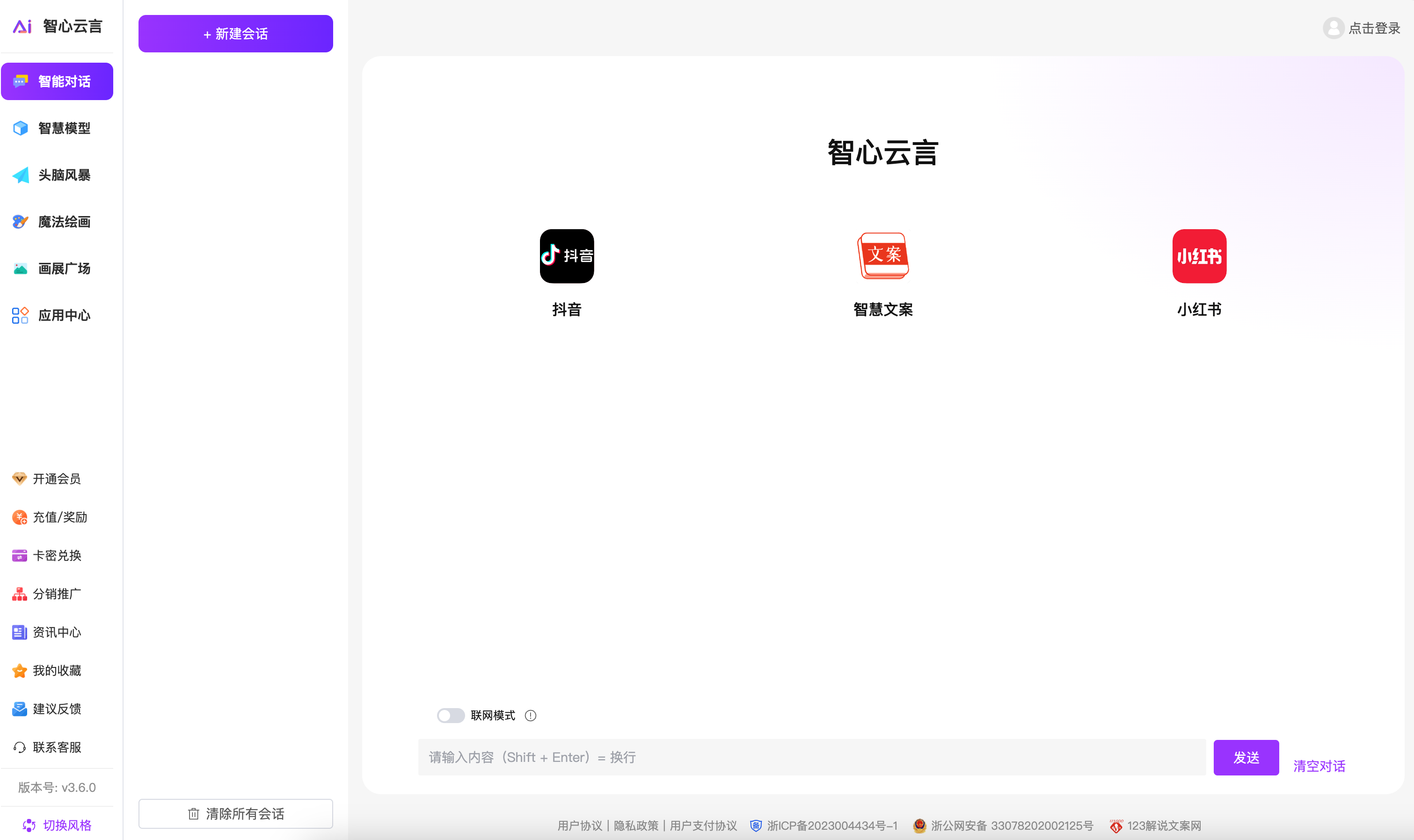The width and height of the screenshot is (1414, 840).
Task: Click the 抖音 label under the icon
Action: pos(566,309)
